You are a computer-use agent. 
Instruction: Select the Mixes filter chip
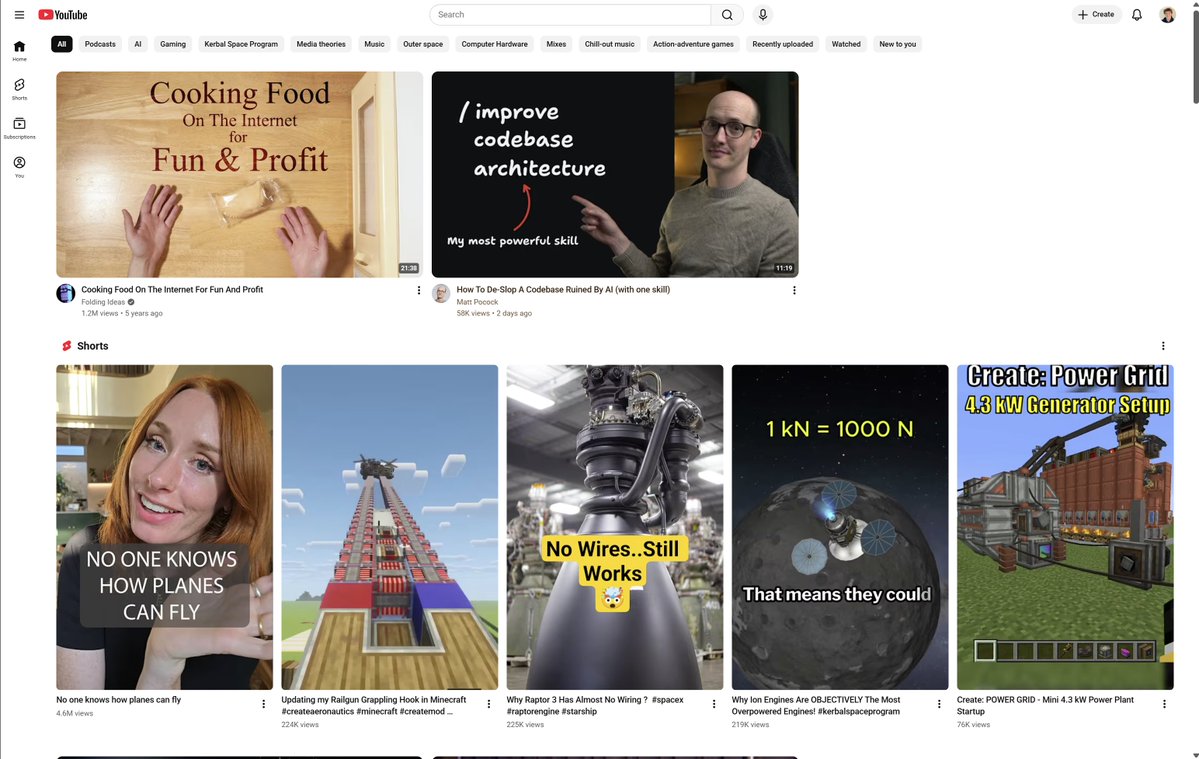point(556,44)
